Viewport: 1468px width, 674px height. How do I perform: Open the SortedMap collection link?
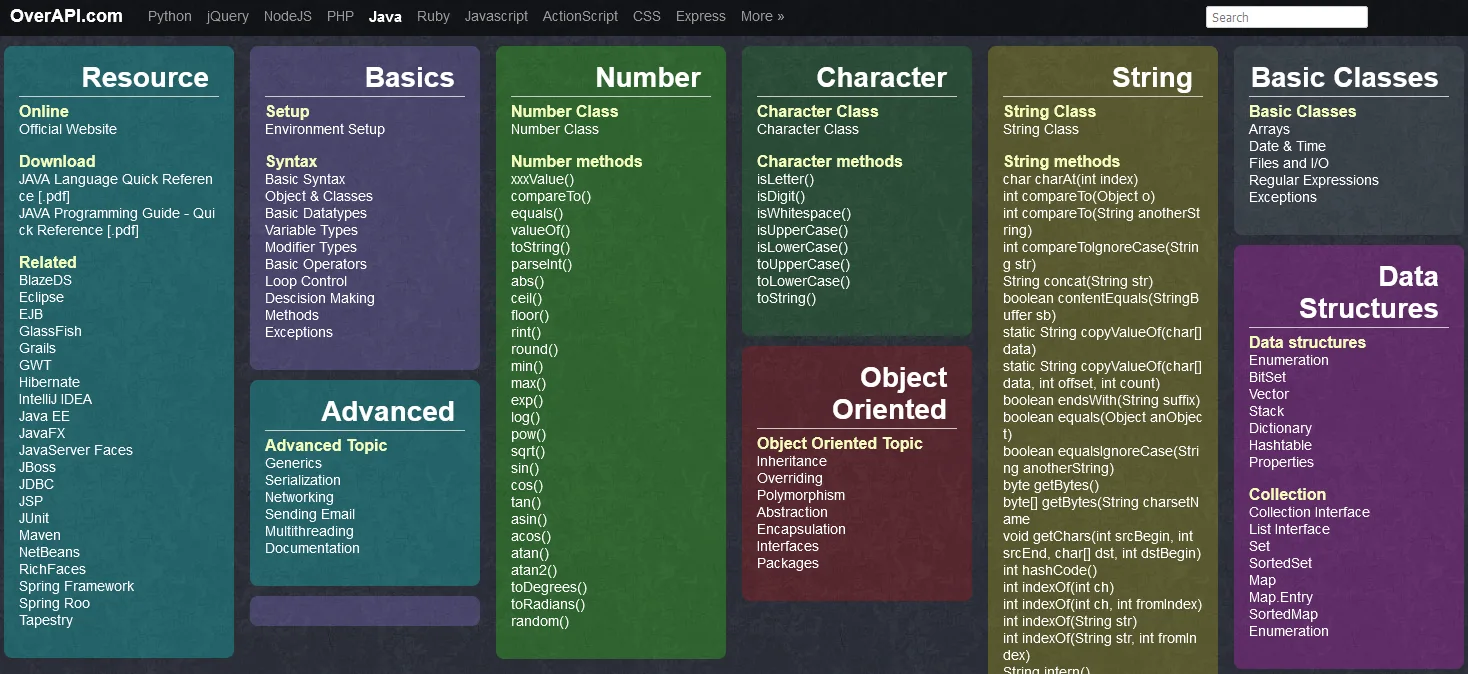[1283, 614]
